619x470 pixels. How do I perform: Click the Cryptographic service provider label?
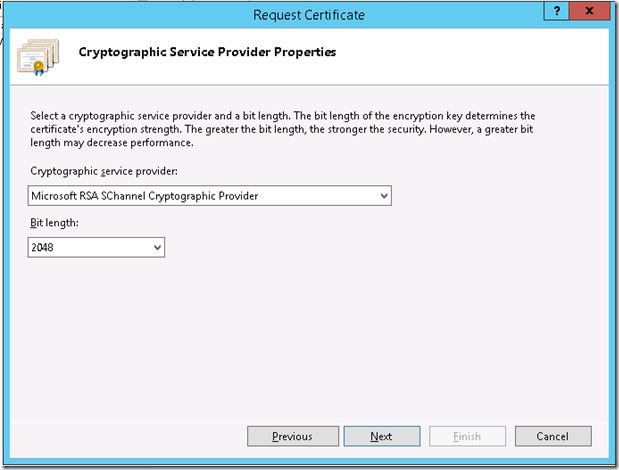click(104, 171)
